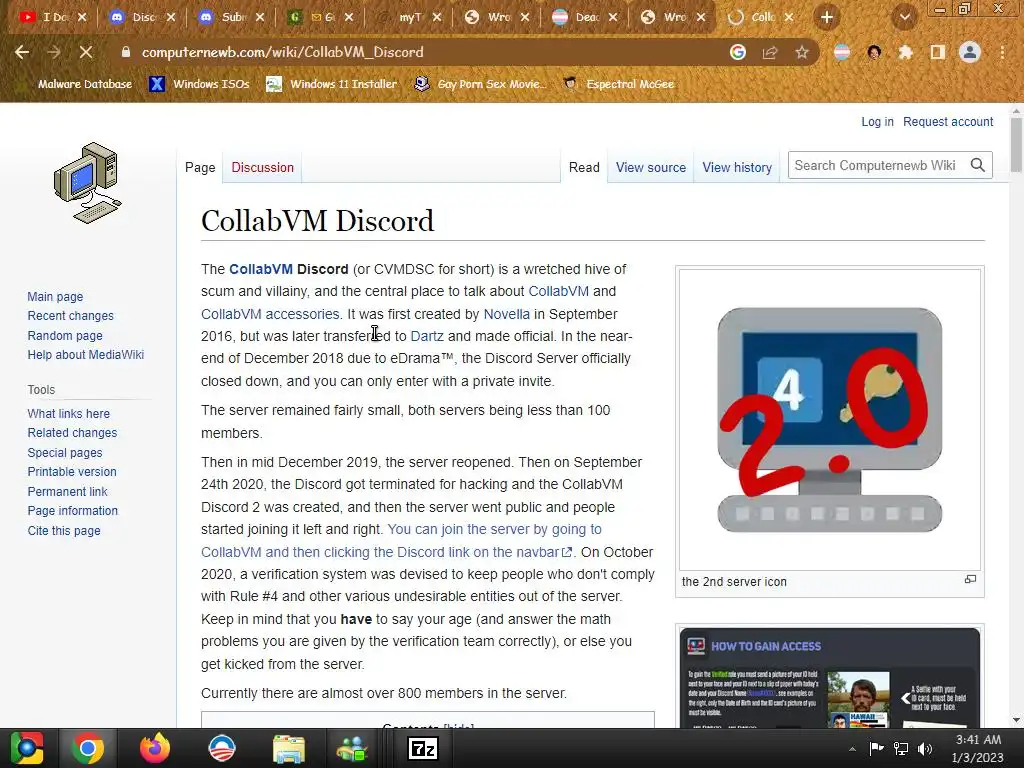Select the Page tab
The height and width of the screenshot is (768, 1024).
click(x=200, y=167)
